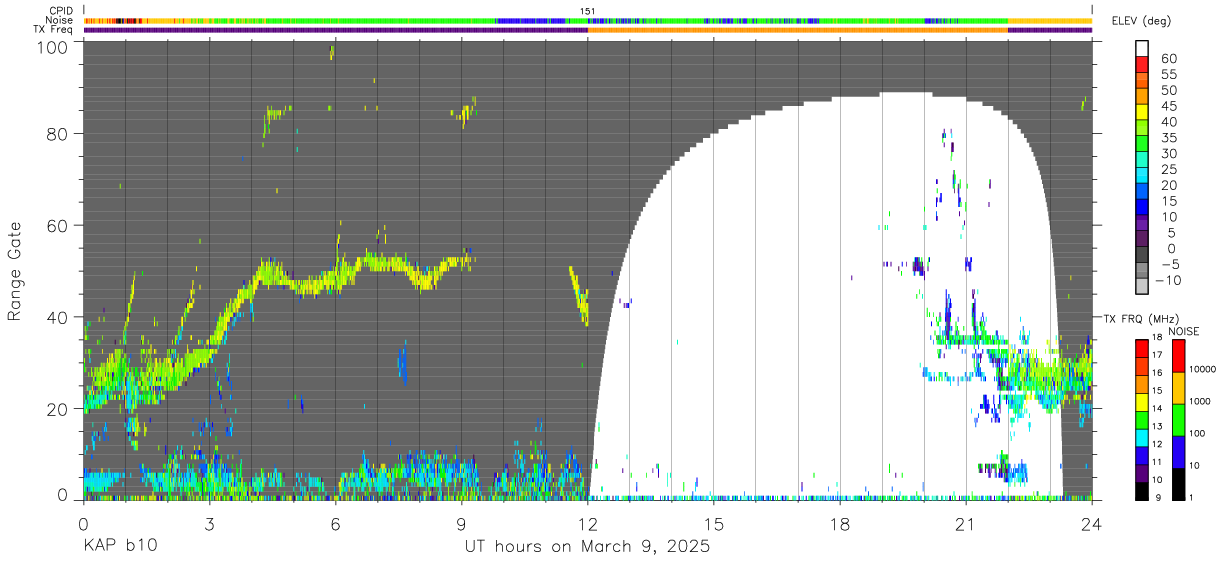
Task: Click the elevation scale value '60'
Action: [x=1169, y=59]
